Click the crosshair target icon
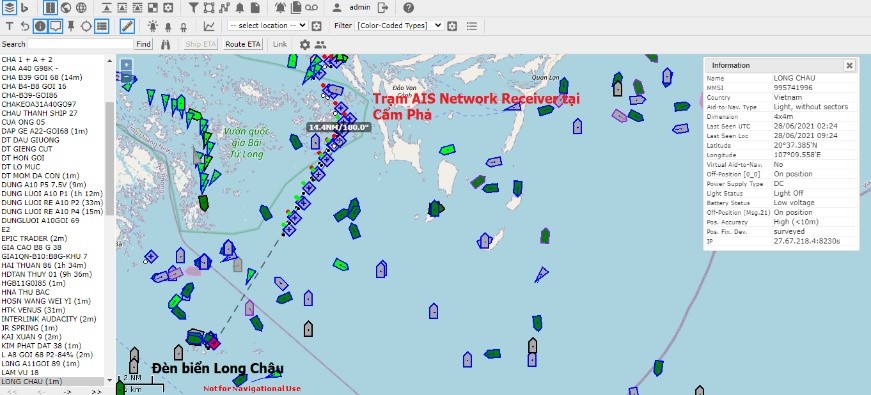Viewport: 871px width, 395px height. pos(86,26)
